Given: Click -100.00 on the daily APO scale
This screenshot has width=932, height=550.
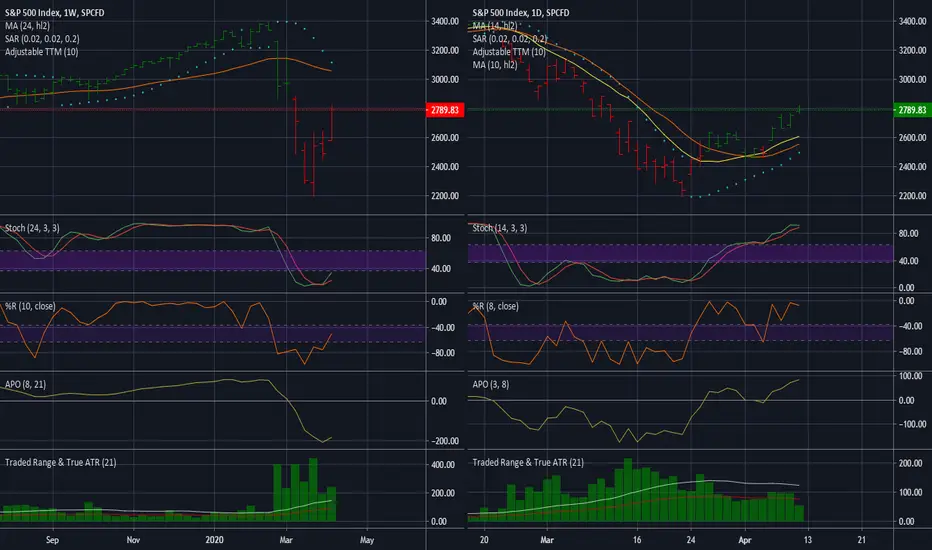Looking at the screenshot, I should point(911,424).
